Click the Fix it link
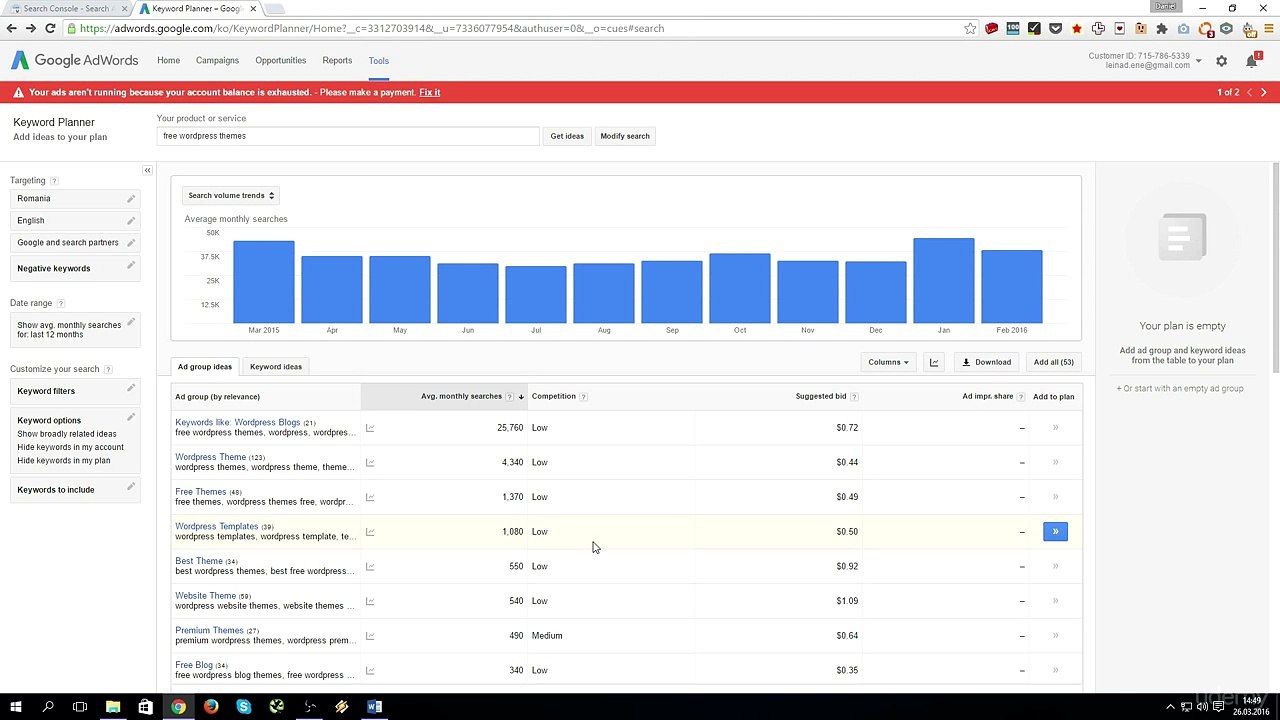1280x720 pixels. coord(430,92)
